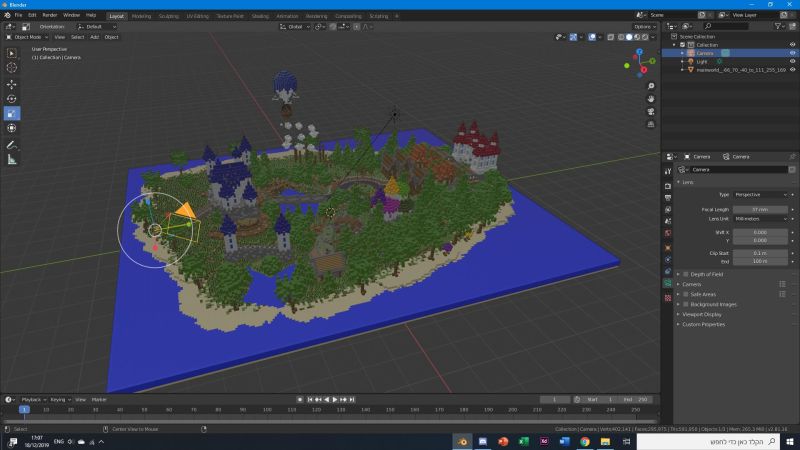This screenshot has width=800, height=450.
Task: Open timeline Keying popover
Action: point(59,400)
